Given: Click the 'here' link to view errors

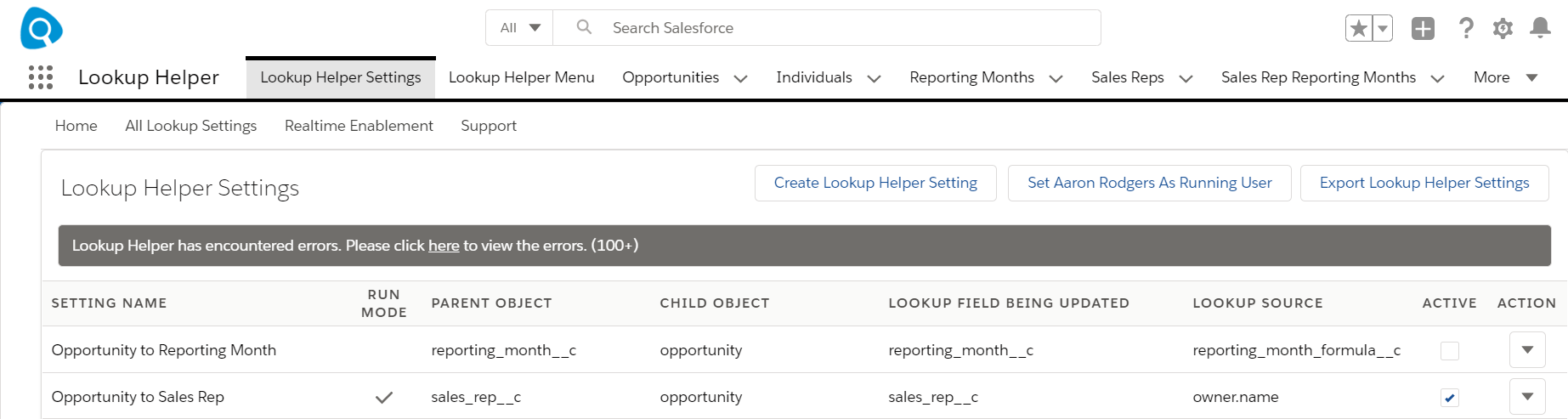Looking at the screenshot, I should 444,246.
